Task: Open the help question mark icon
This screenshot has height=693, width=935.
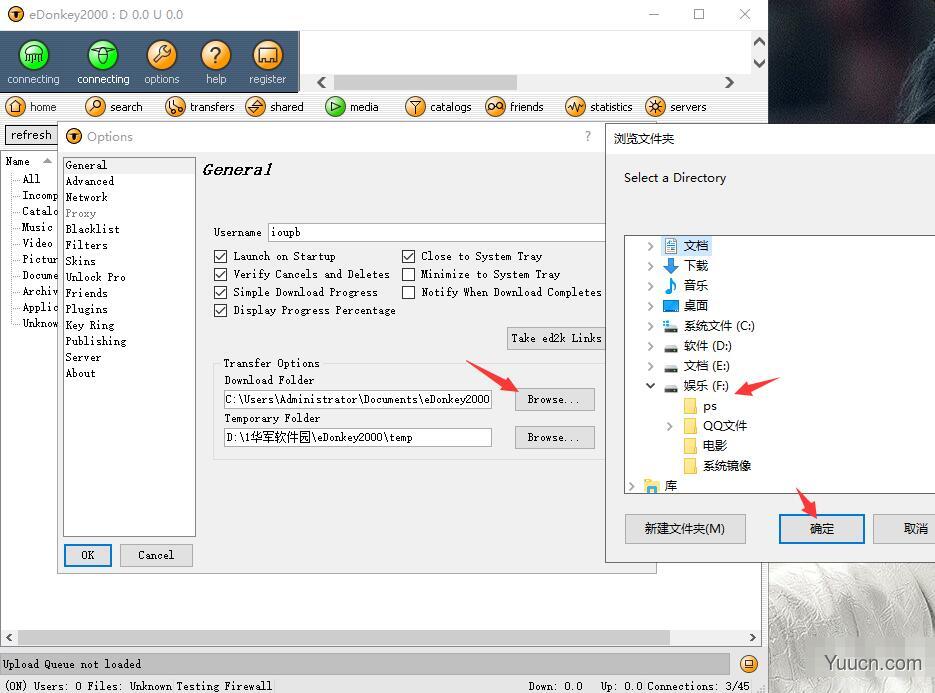Action: point(216,55)
